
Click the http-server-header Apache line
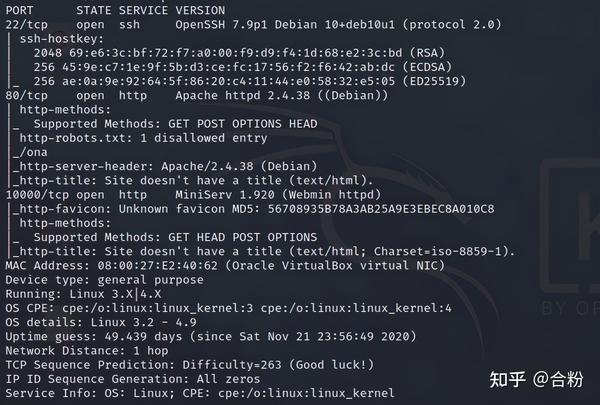[x=168, y=166]
